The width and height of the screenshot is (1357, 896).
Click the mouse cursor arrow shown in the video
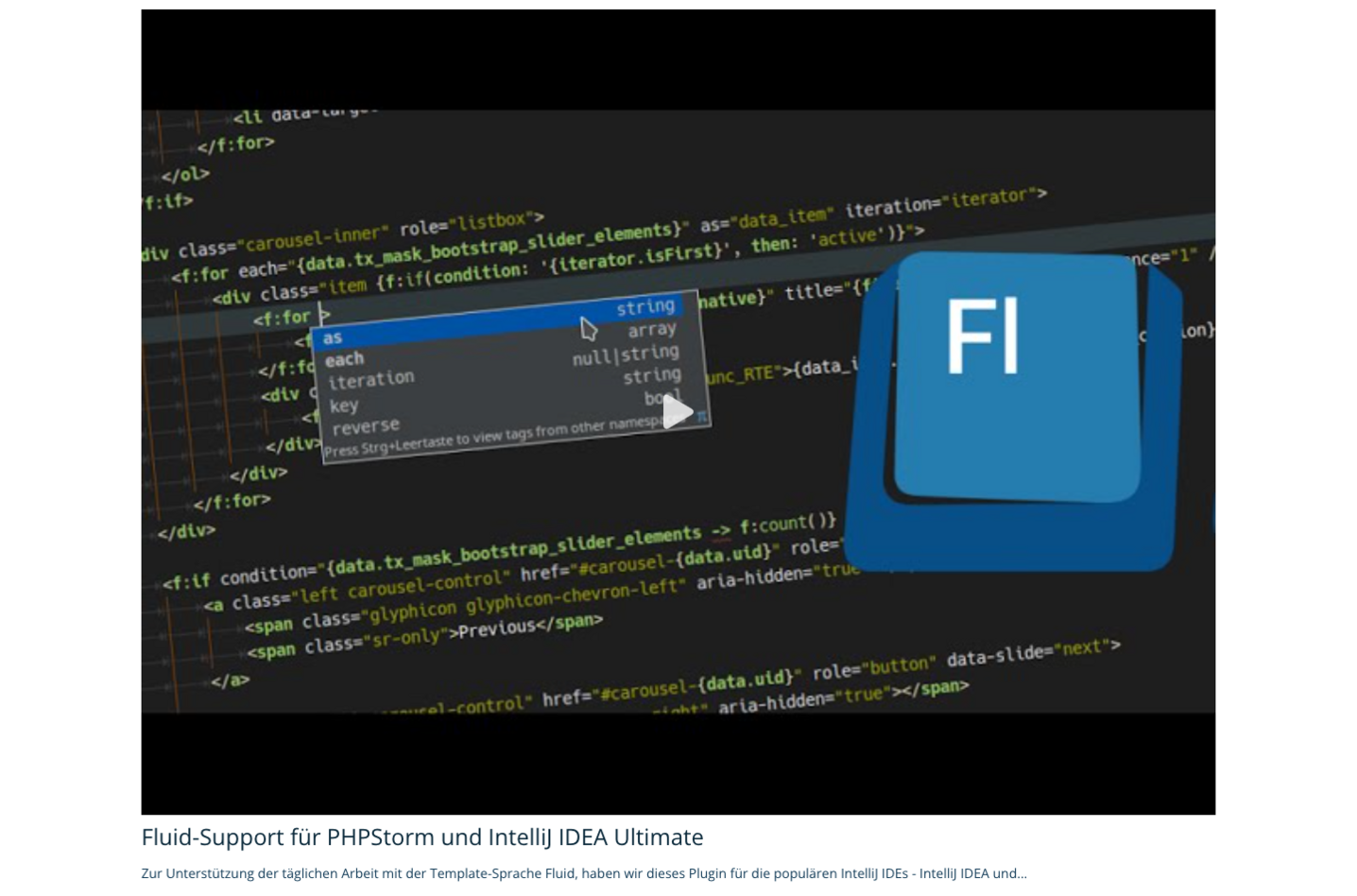point(588,329)
